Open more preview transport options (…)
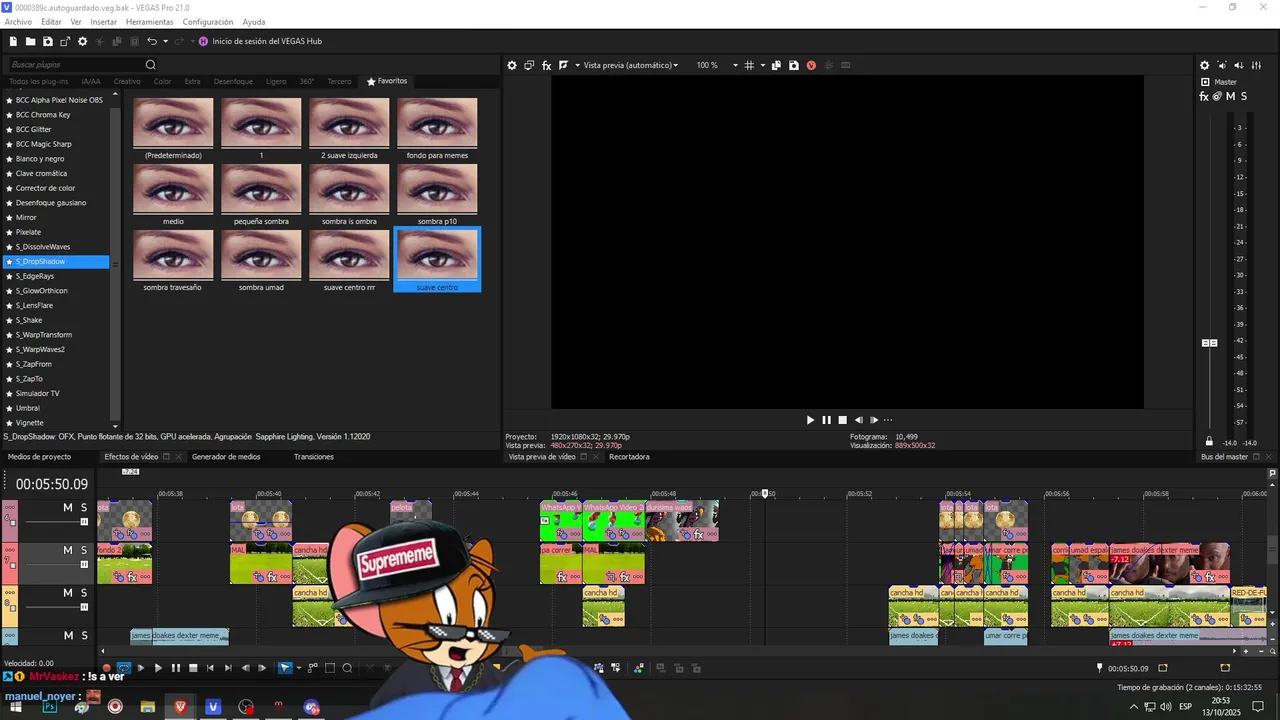This screenshot has width=1280, height=720. tap(887, 420)
